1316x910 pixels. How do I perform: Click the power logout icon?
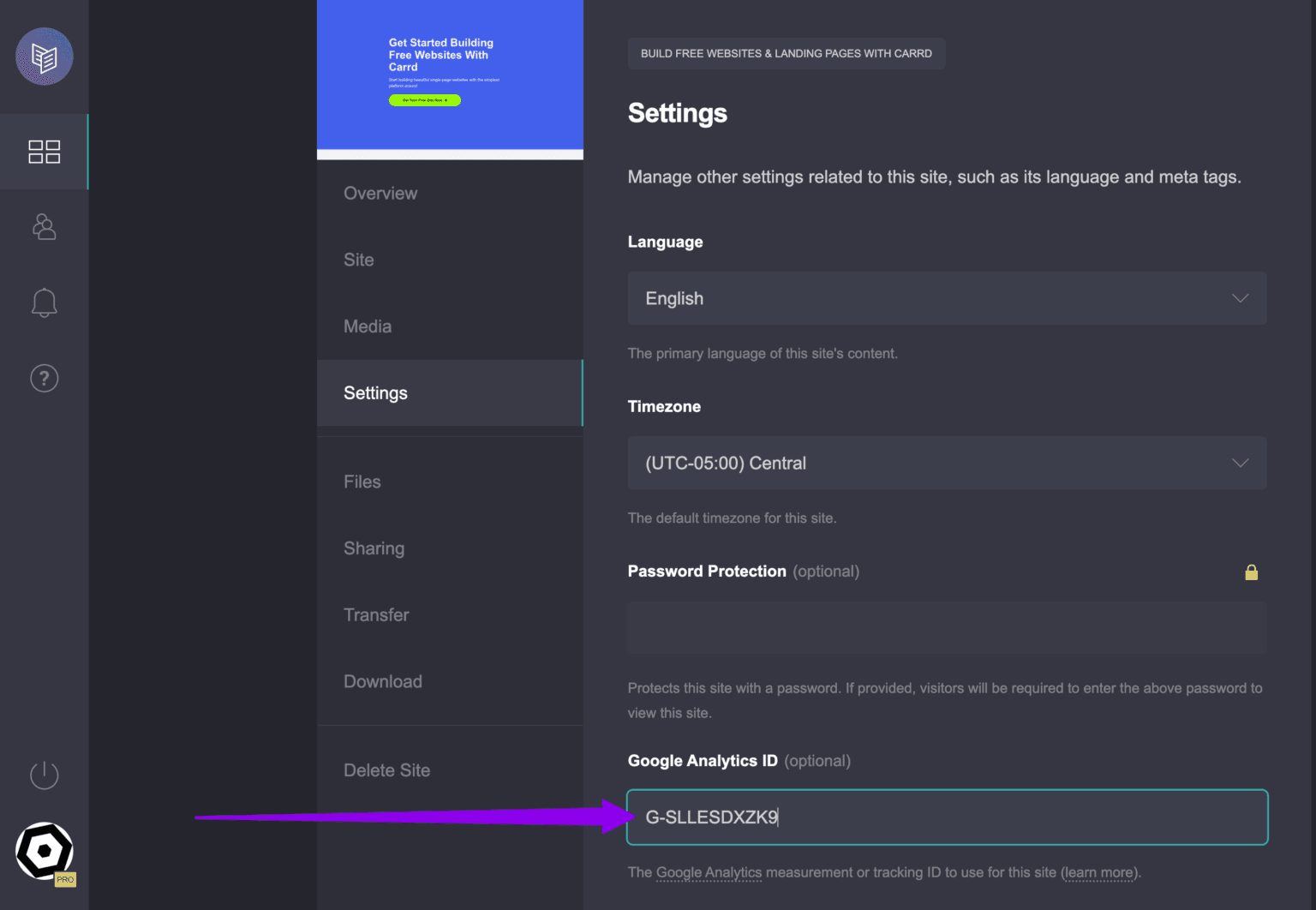click(45, 775)
